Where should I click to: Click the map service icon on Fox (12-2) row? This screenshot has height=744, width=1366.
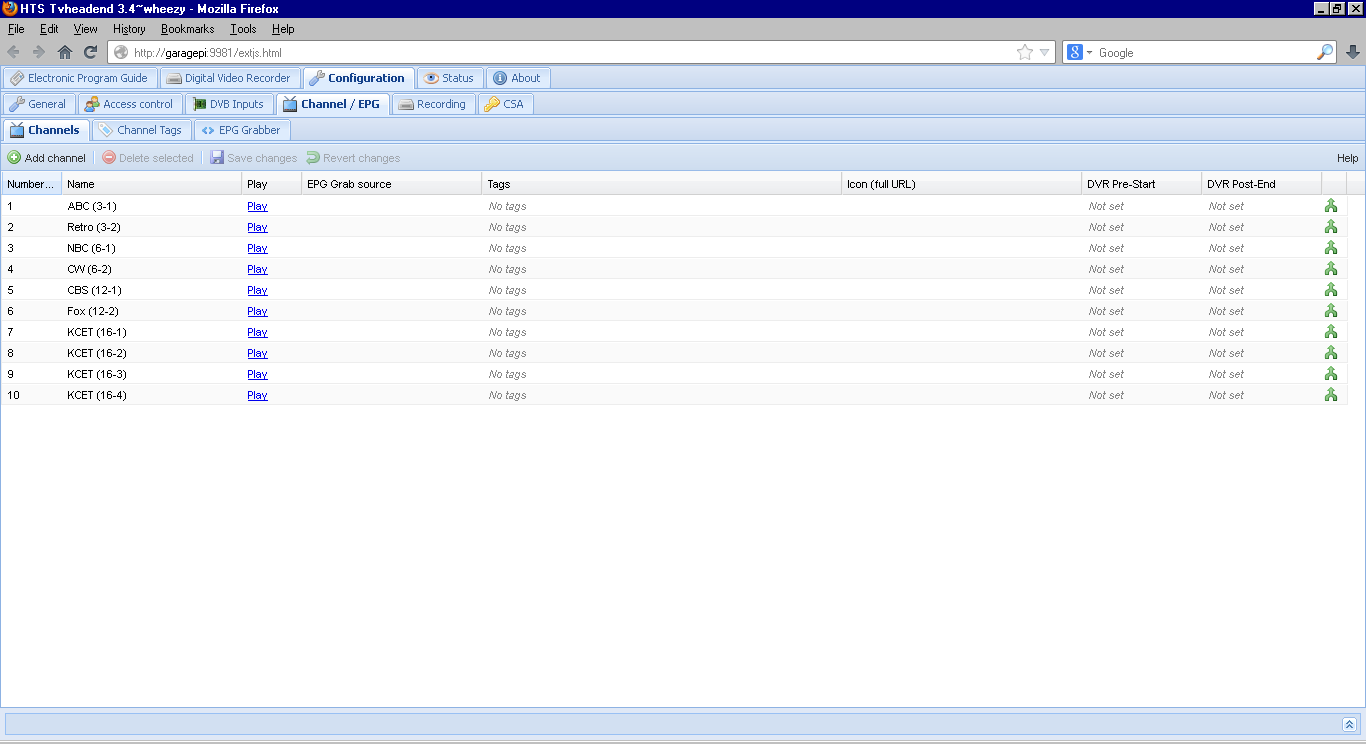coord(1330,311)
